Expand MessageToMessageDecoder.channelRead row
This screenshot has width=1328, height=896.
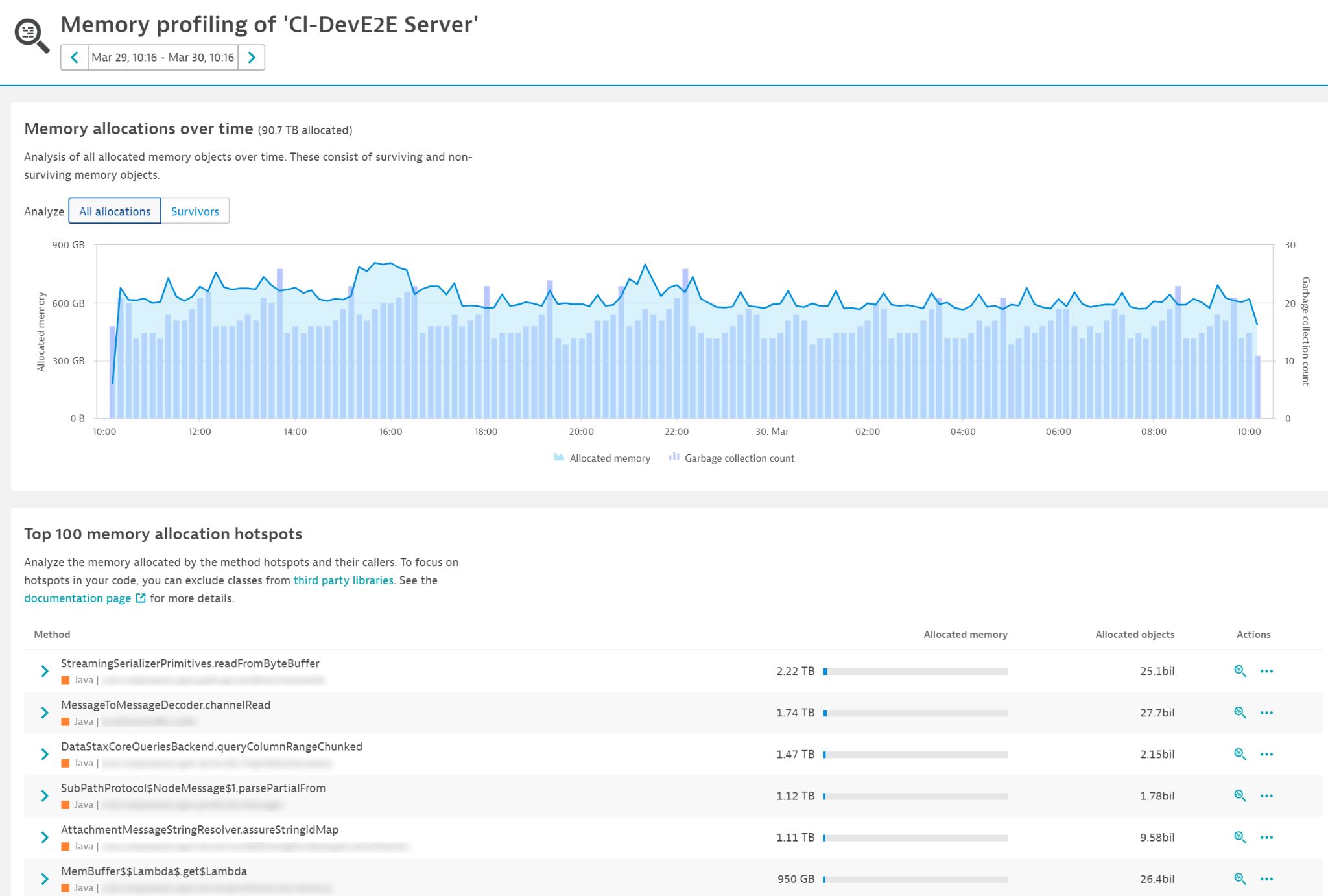click(44, 713)
